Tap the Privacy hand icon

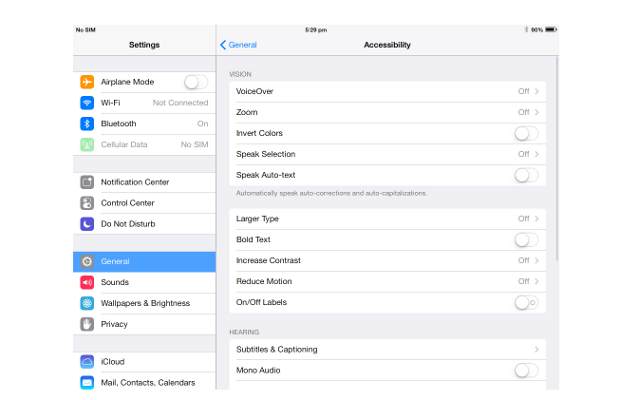pos(87,324)
